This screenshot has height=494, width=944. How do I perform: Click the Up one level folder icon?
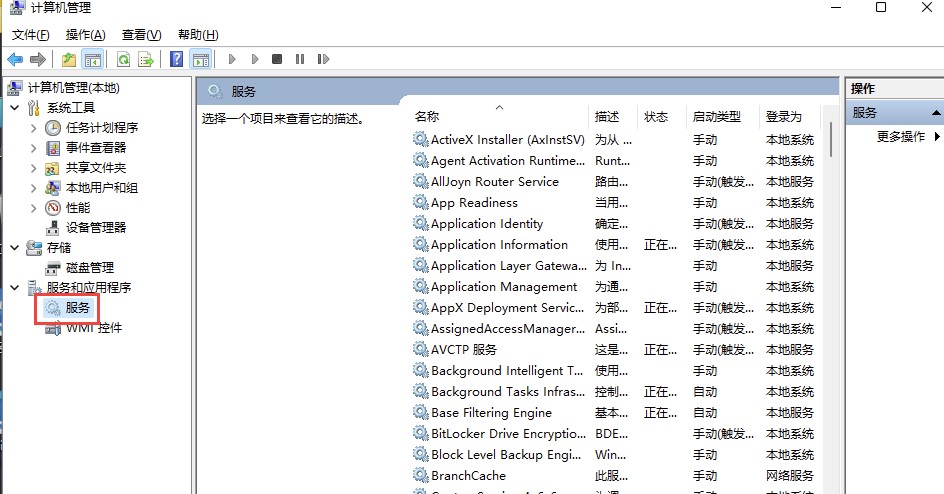69,59
